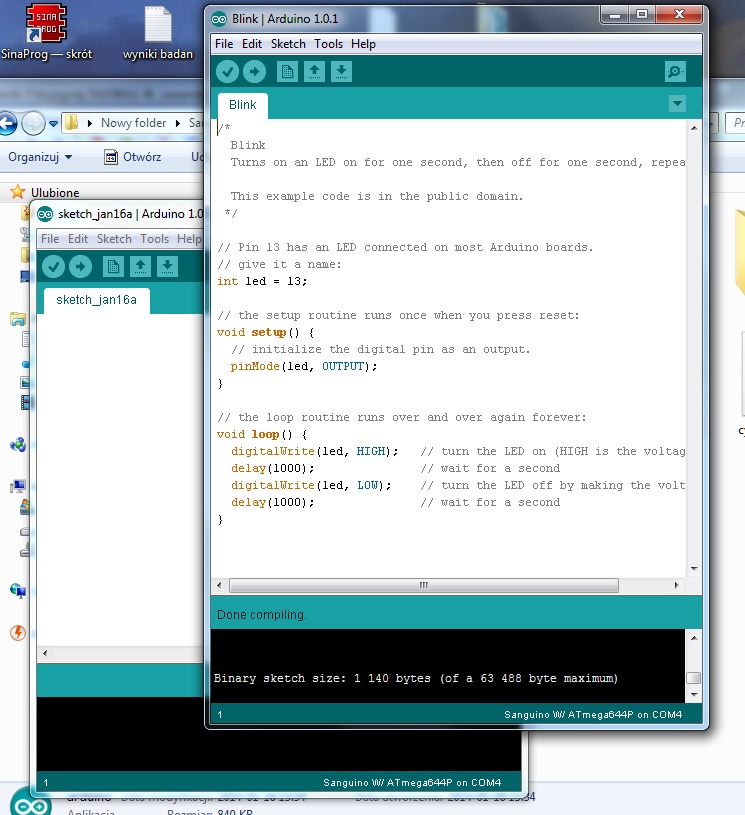The height and width of the screenshot is (815, 745).
Task: Open Help menu in Blink window
Action: click(363, 44)
